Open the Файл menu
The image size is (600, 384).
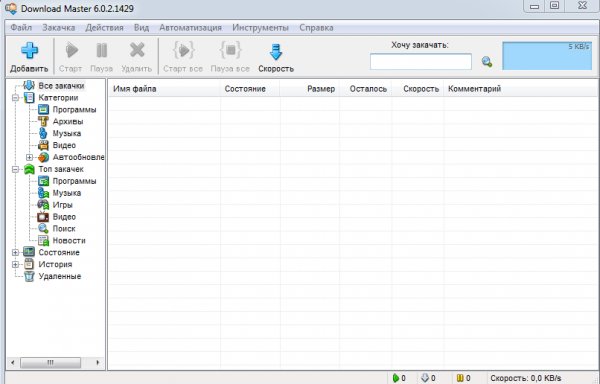[x=21, y=28]
